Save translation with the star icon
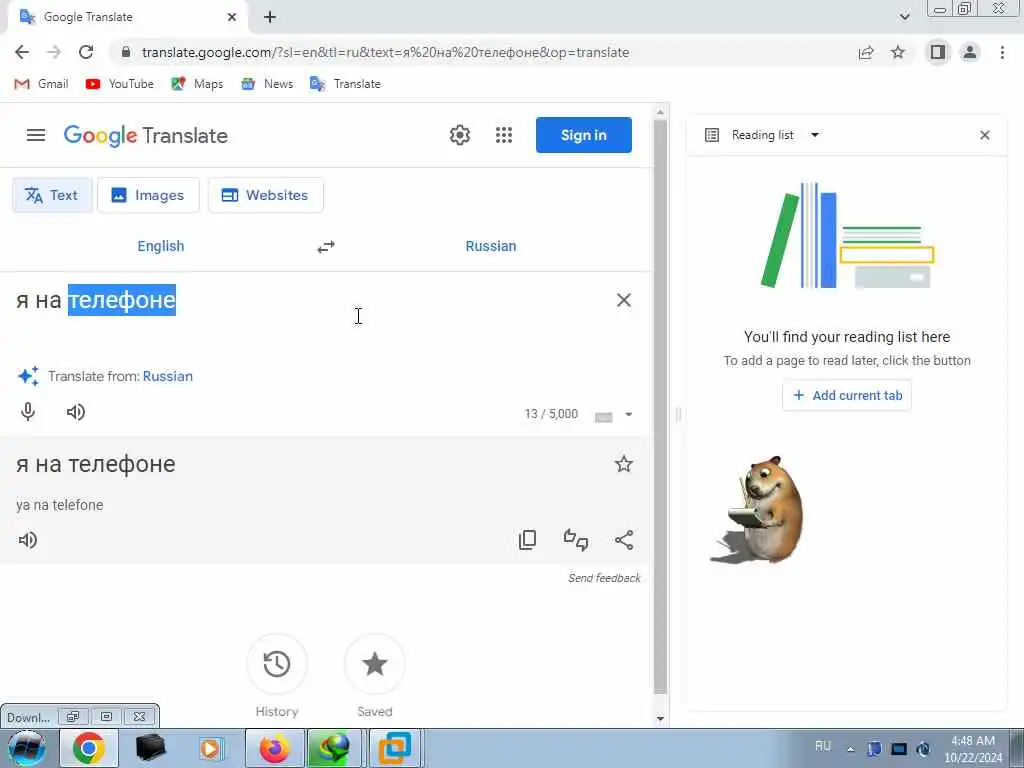 (x=624, y=464)
